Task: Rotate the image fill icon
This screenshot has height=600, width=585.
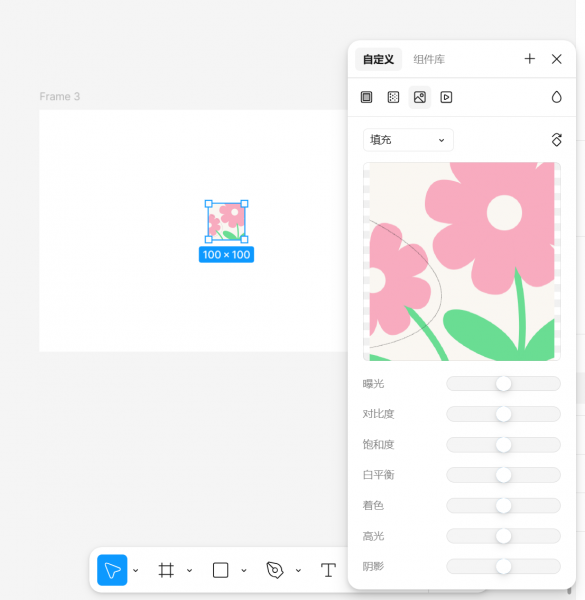Action: coord(556,140)
